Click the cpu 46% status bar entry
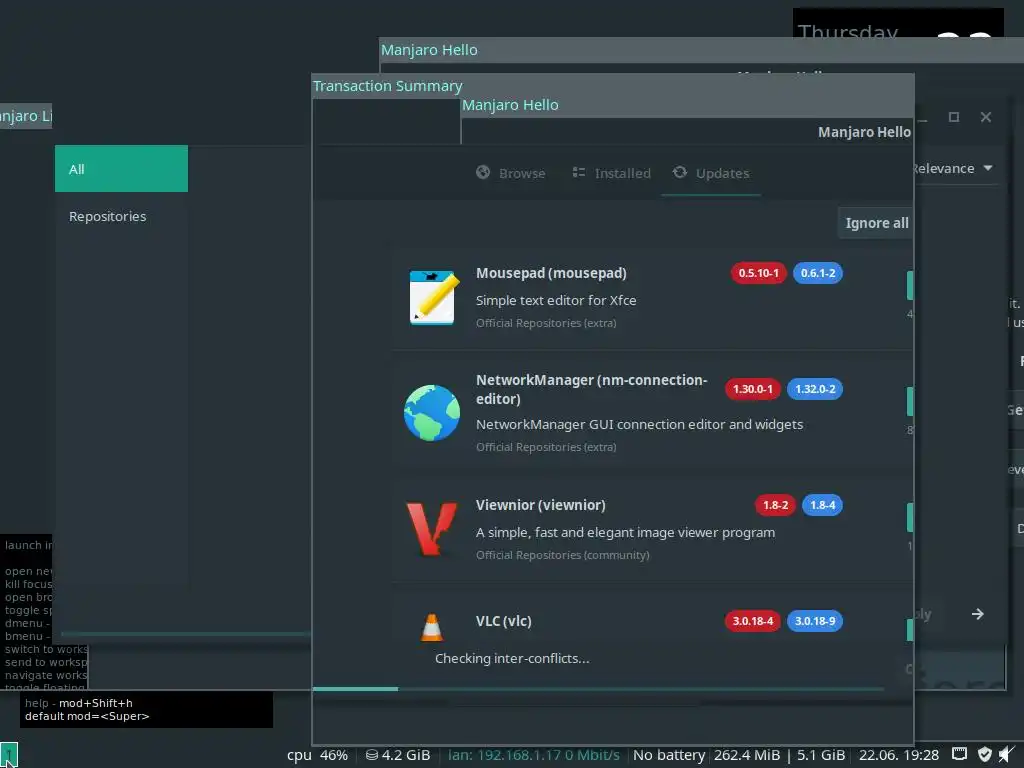The image size is (1024, 768). point(317,755)
